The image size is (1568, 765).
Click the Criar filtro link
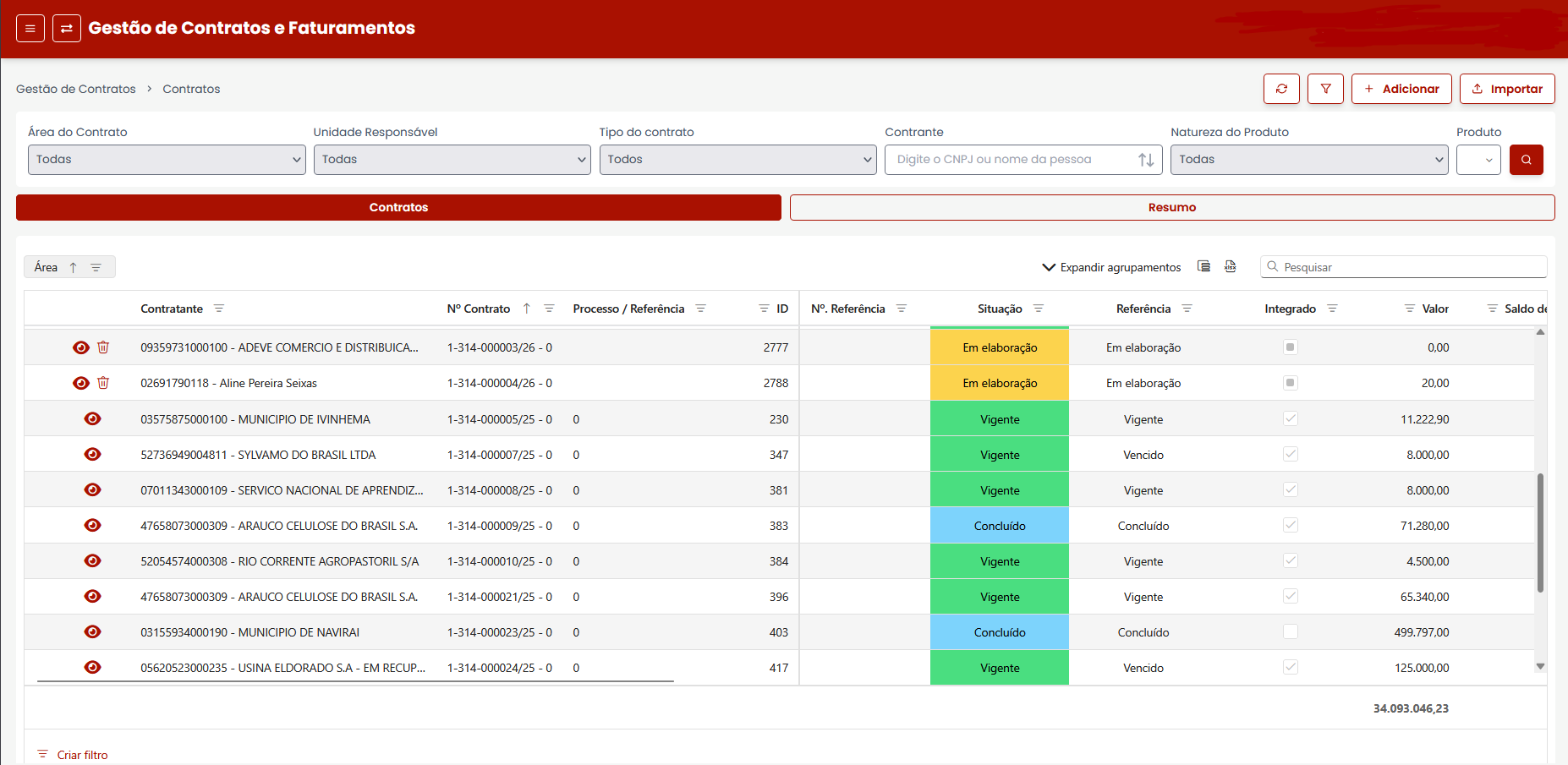(82, 755)
